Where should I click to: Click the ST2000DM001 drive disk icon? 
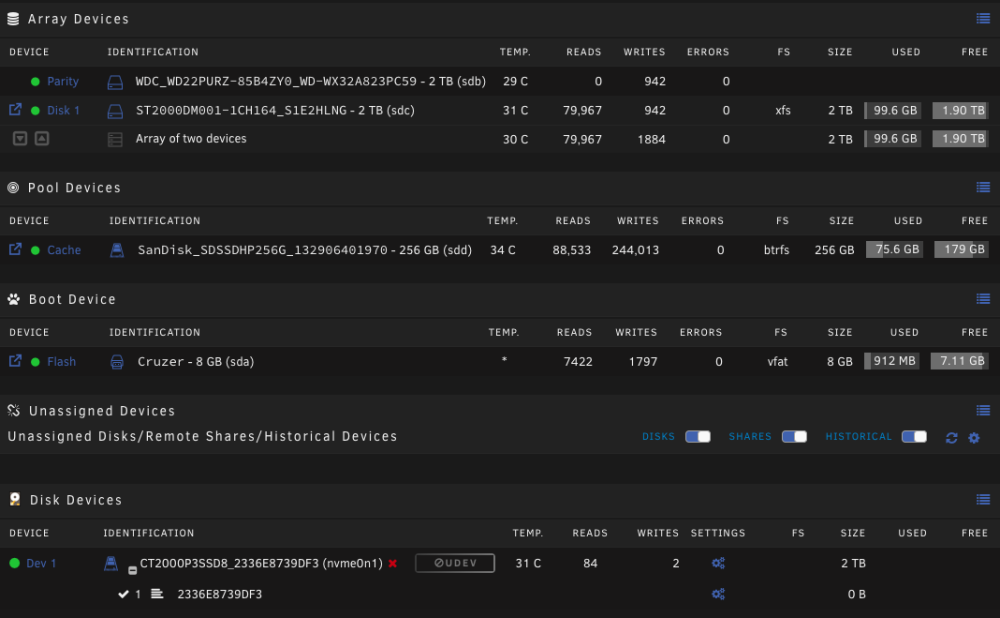click(115, 111)
